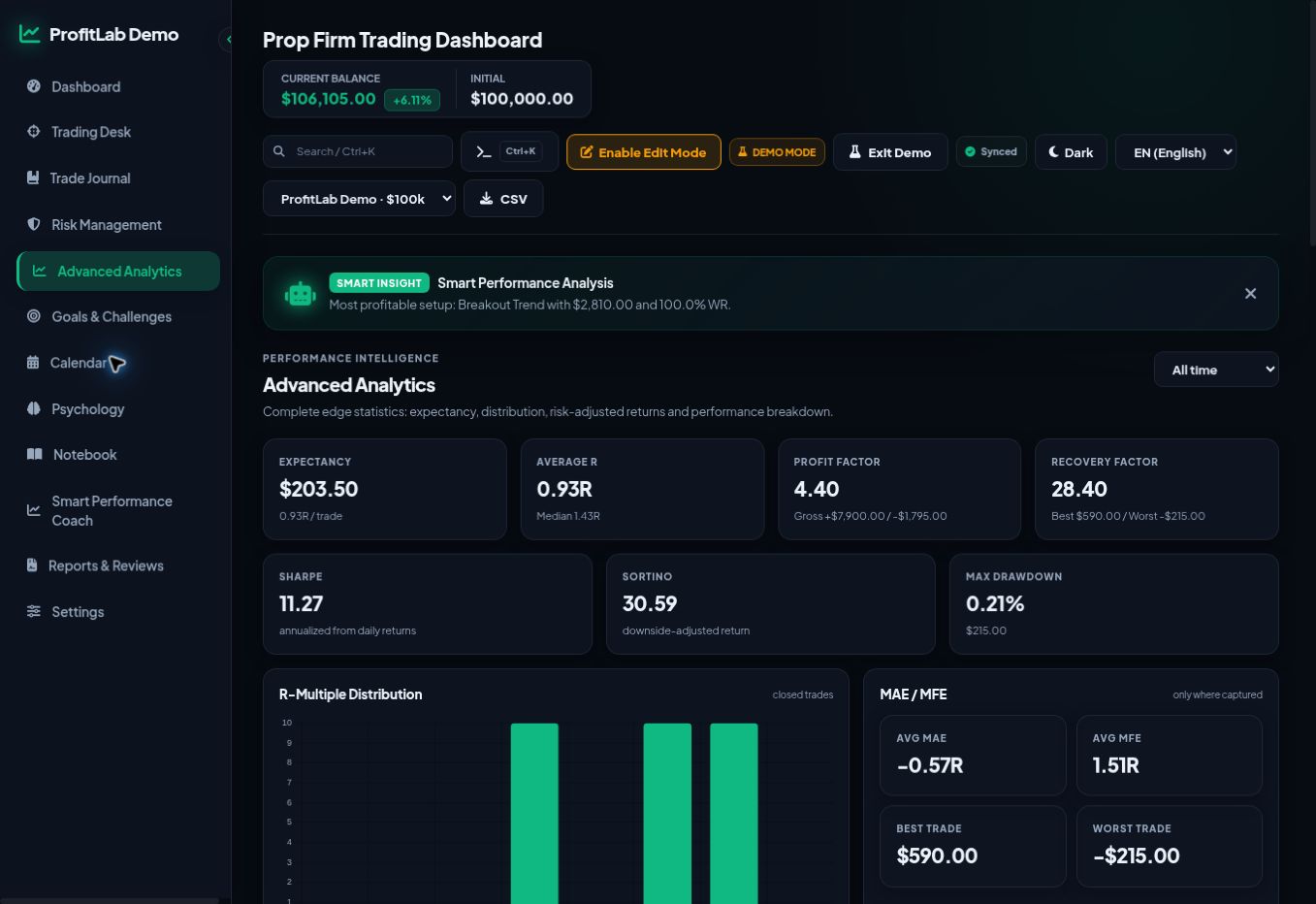Image resolution: width=1316 pixels, height=904 pixels.
Task: Click the Notebook open-book icon
Action: 35,454
